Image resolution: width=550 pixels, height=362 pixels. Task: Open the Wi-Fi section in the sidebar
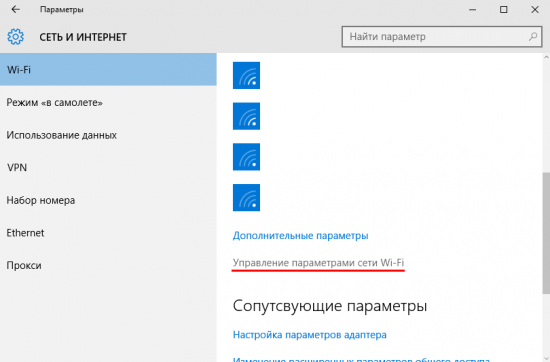click(108, 69)
